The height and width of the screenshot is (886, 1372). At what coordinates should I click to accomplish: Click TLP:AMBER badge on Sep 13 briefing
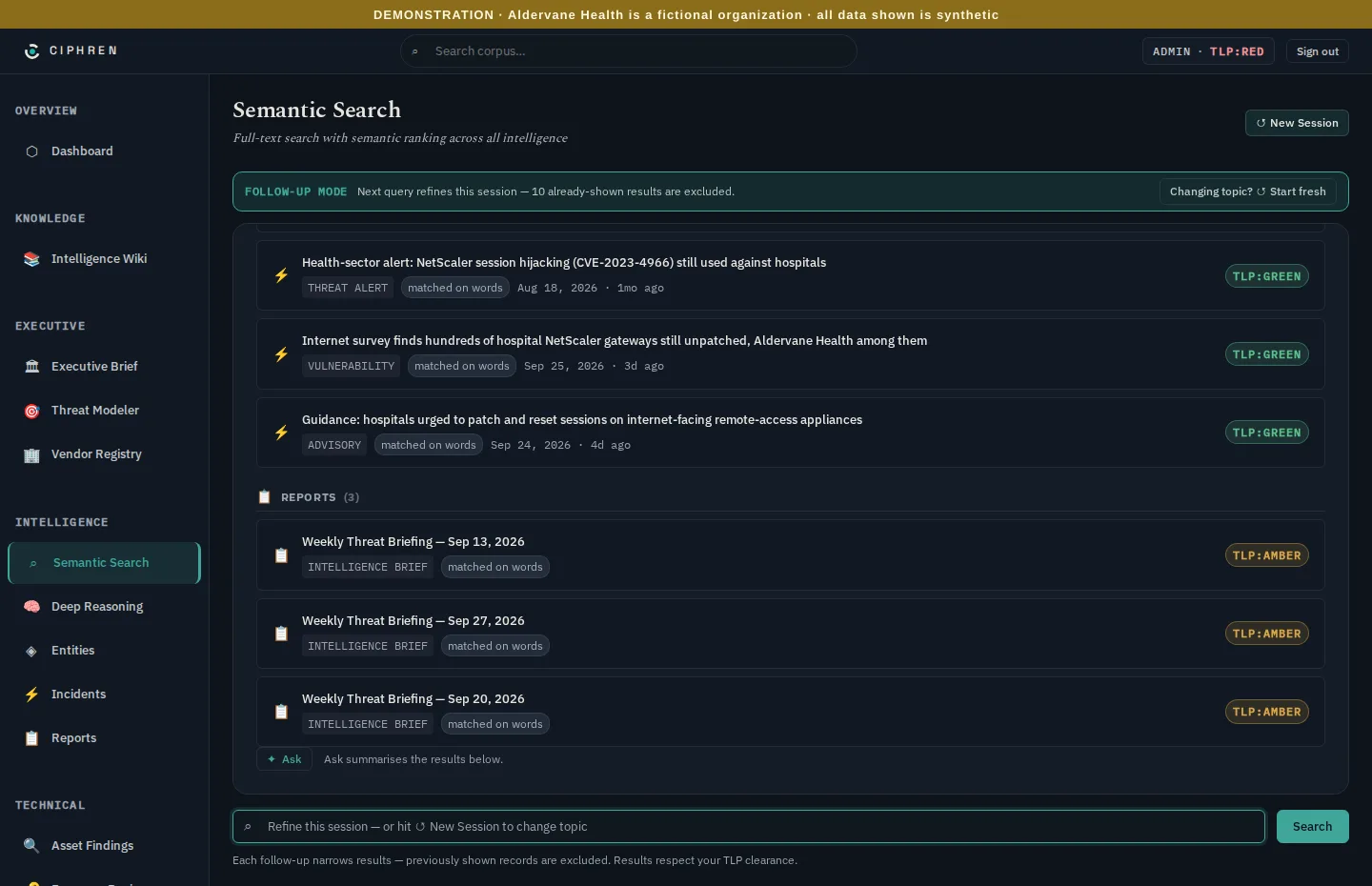(x=1266, y=555)
